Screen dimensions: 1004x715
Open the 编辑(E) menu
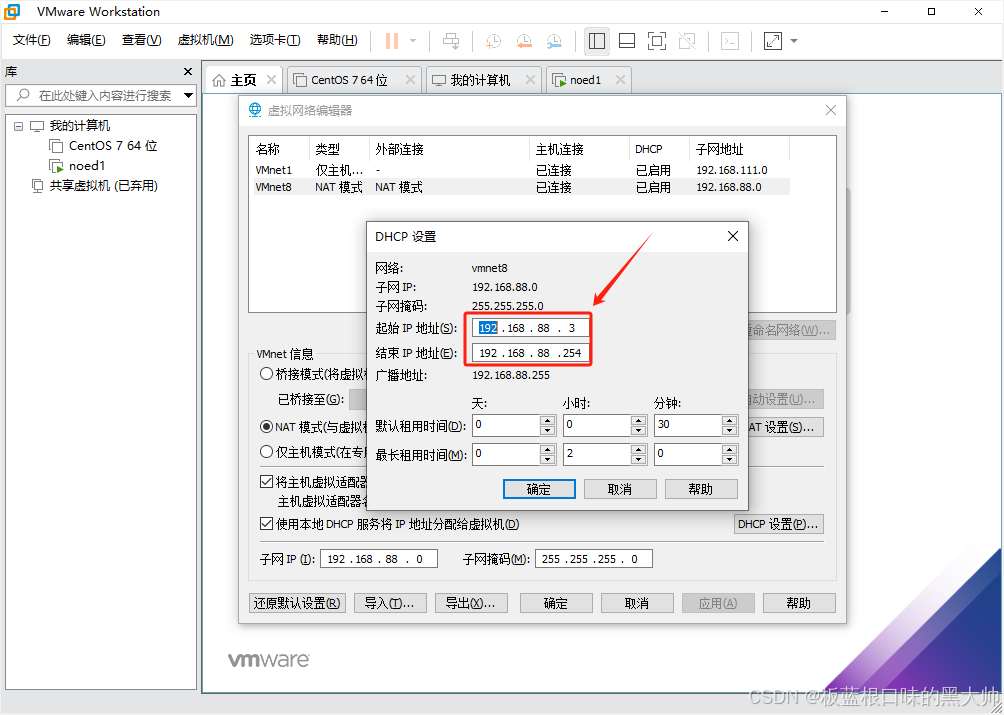coord(86,40)
